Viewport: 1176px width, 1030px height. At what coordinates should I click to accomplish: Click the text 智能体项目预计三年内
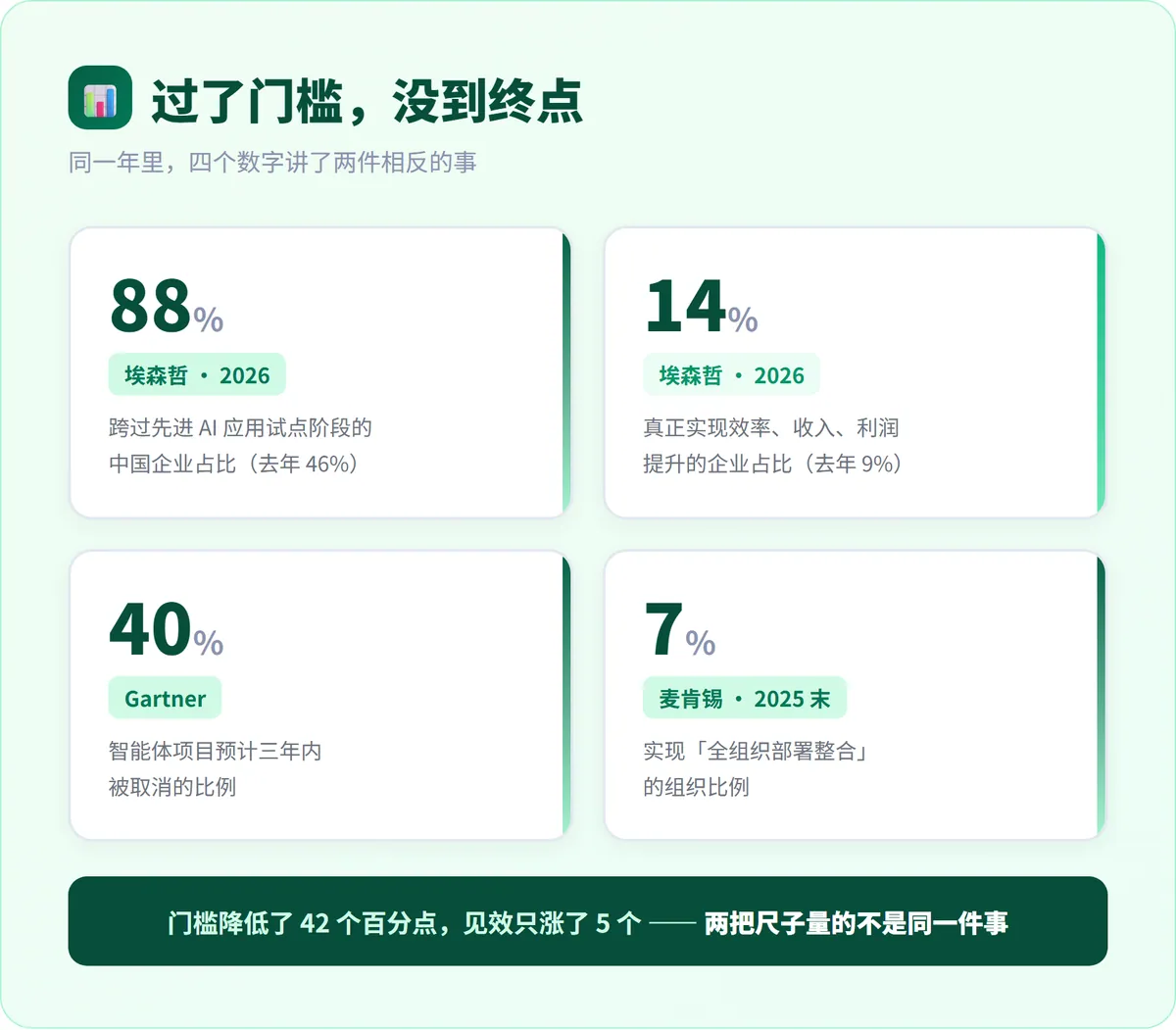click(215, 751)
